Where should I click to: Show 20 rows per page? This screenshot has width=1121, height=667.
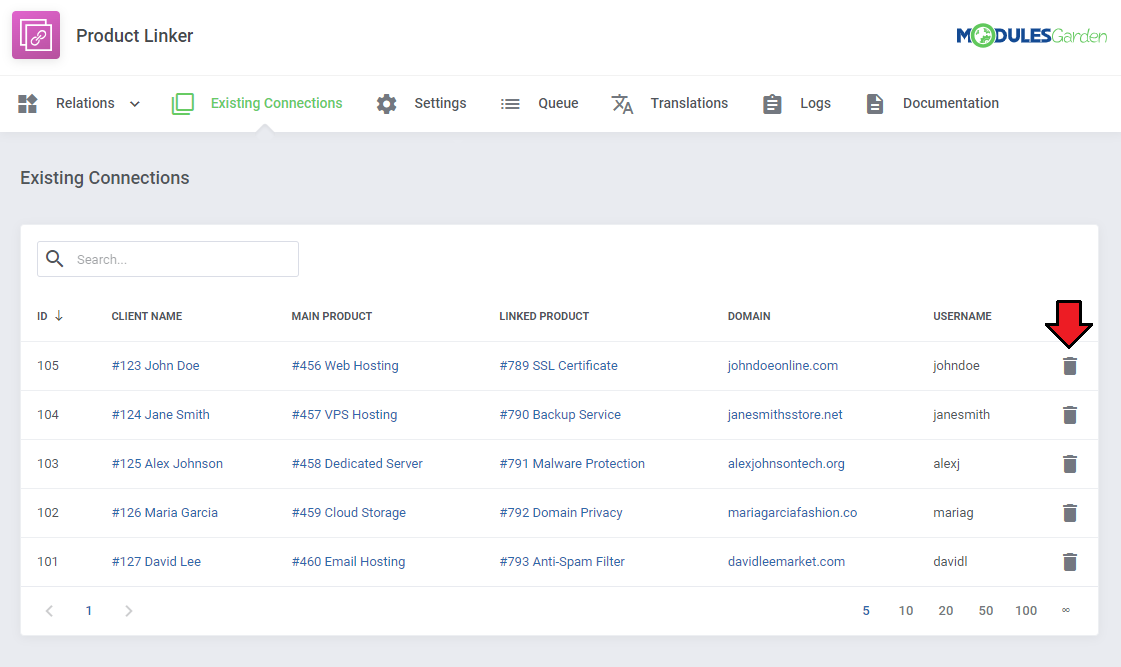[946, 611]
